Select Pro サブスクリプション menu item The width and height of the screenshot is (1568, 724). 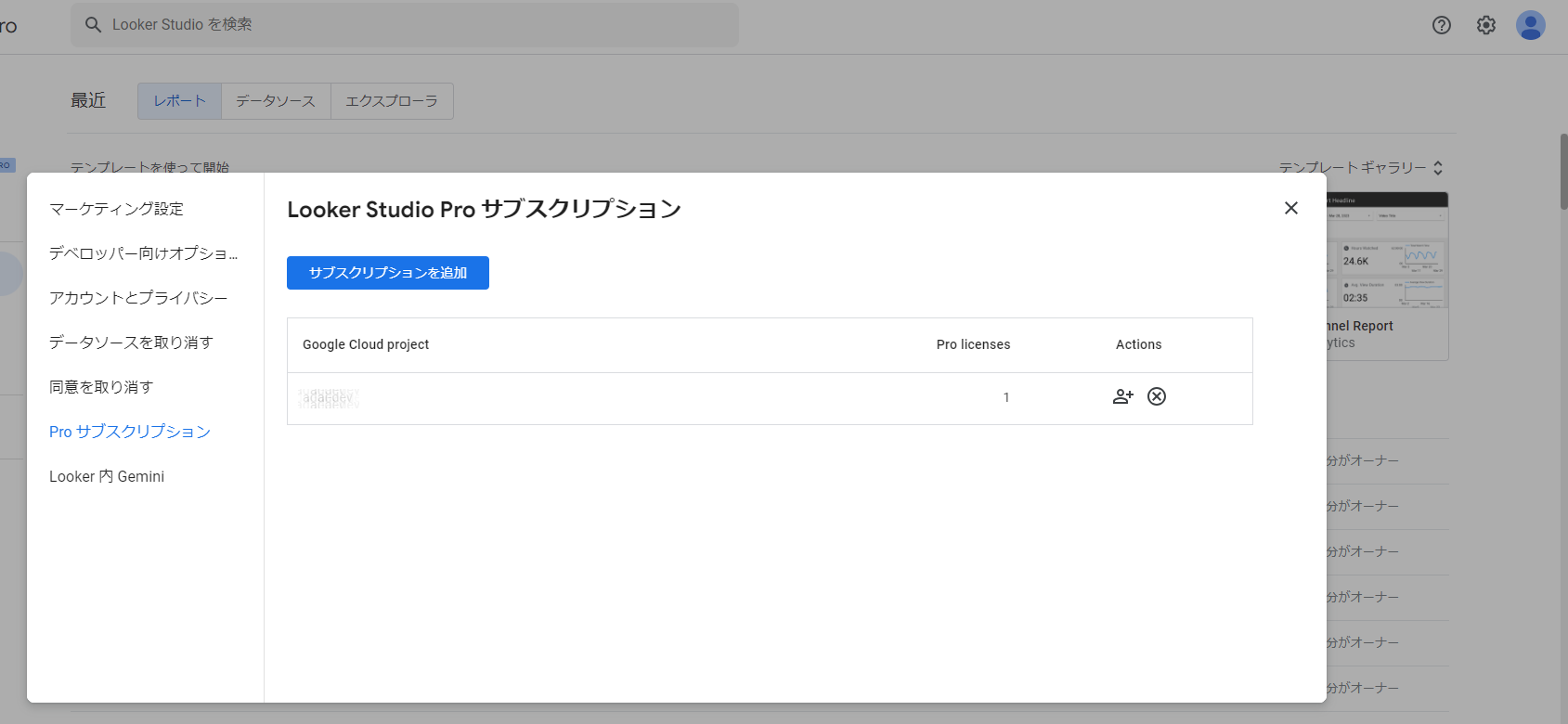coord(129,432)
